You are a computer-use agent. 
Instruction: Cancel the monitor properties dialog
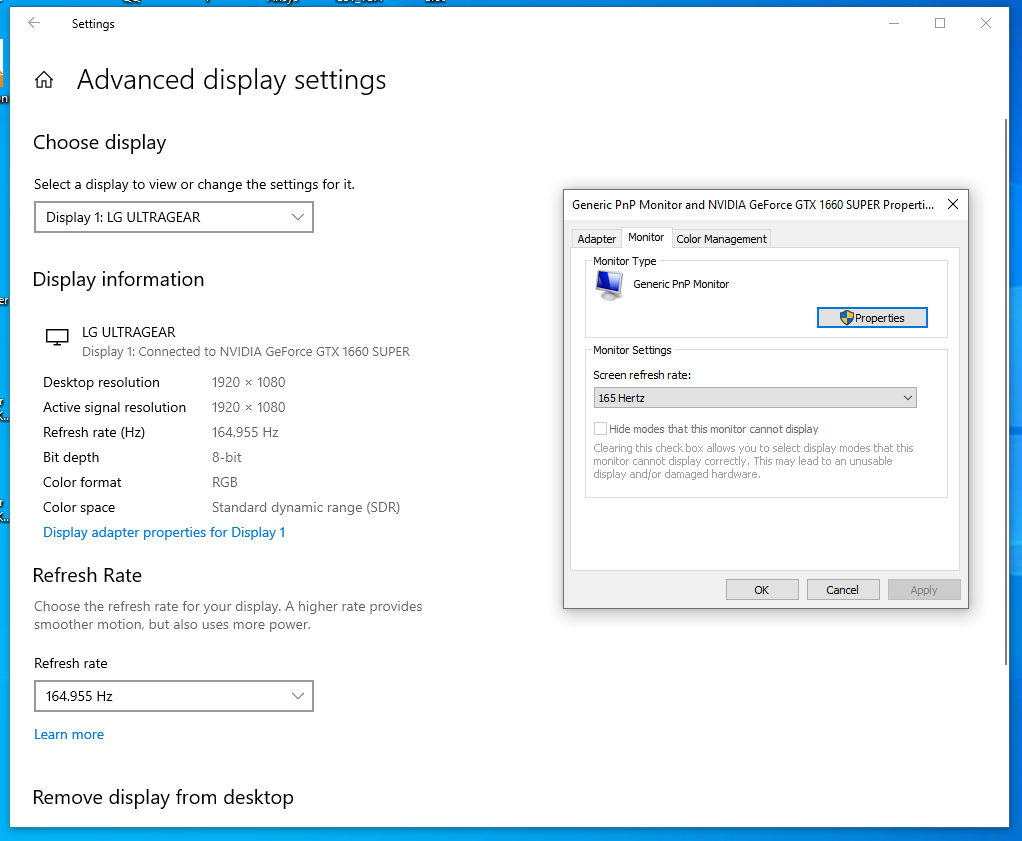[x=843, y=589]
